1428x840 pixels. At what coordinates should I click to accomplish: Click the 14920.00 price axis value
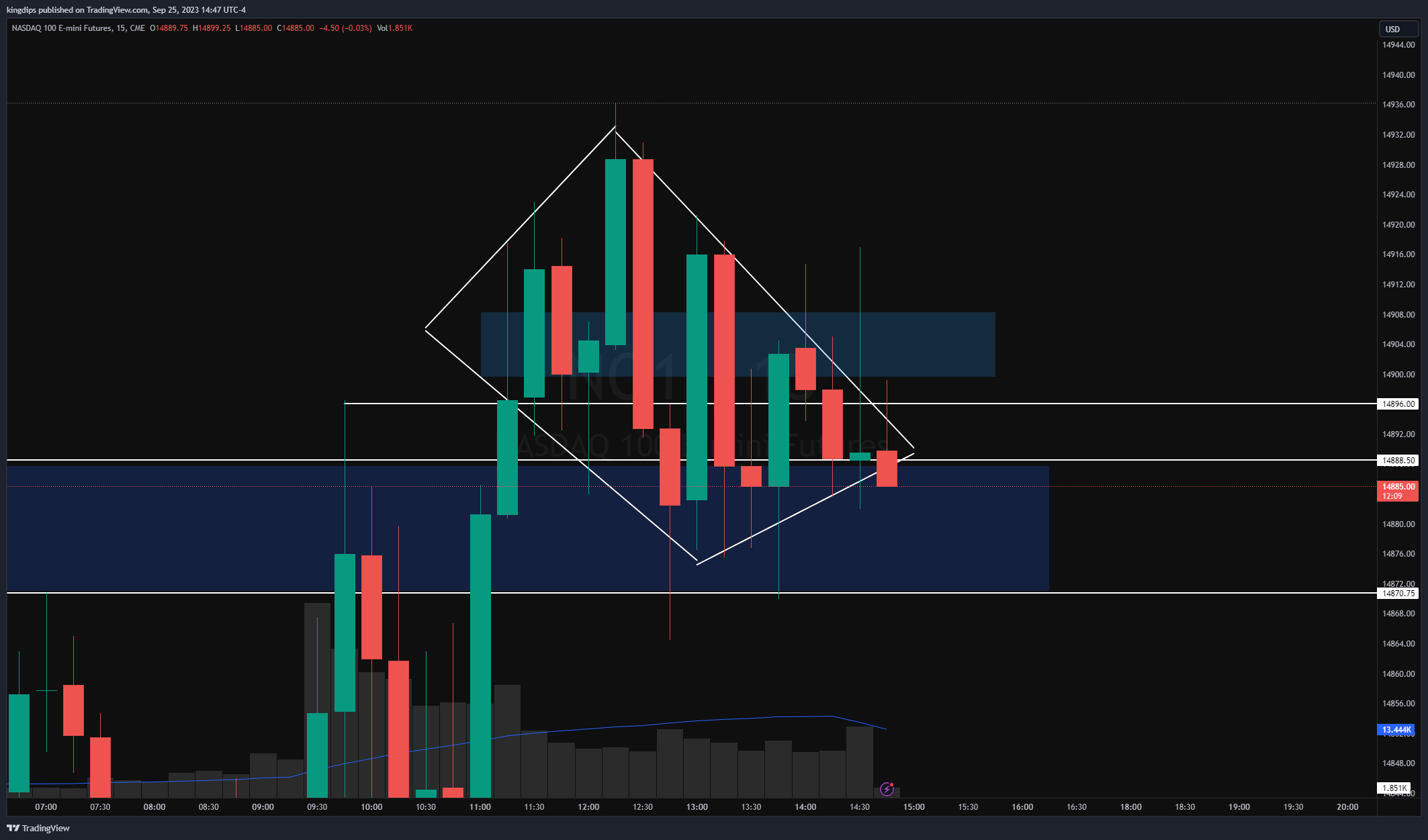1398,224
